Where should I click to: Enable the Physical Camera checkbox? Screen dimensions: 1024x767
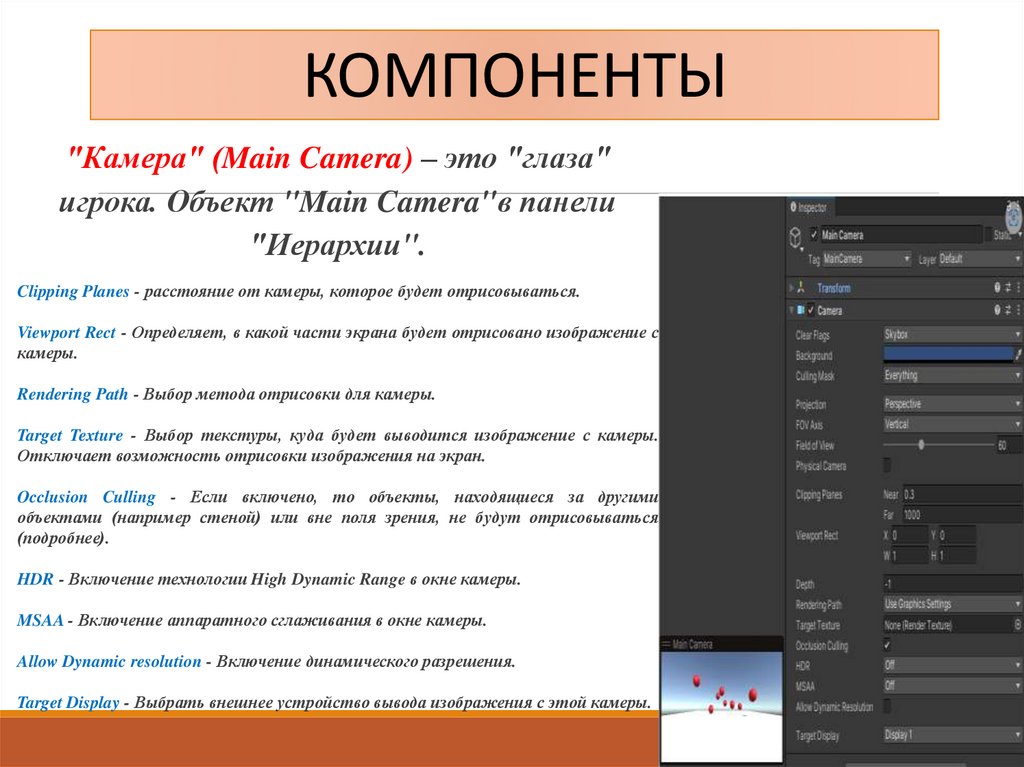coord(887,465)
